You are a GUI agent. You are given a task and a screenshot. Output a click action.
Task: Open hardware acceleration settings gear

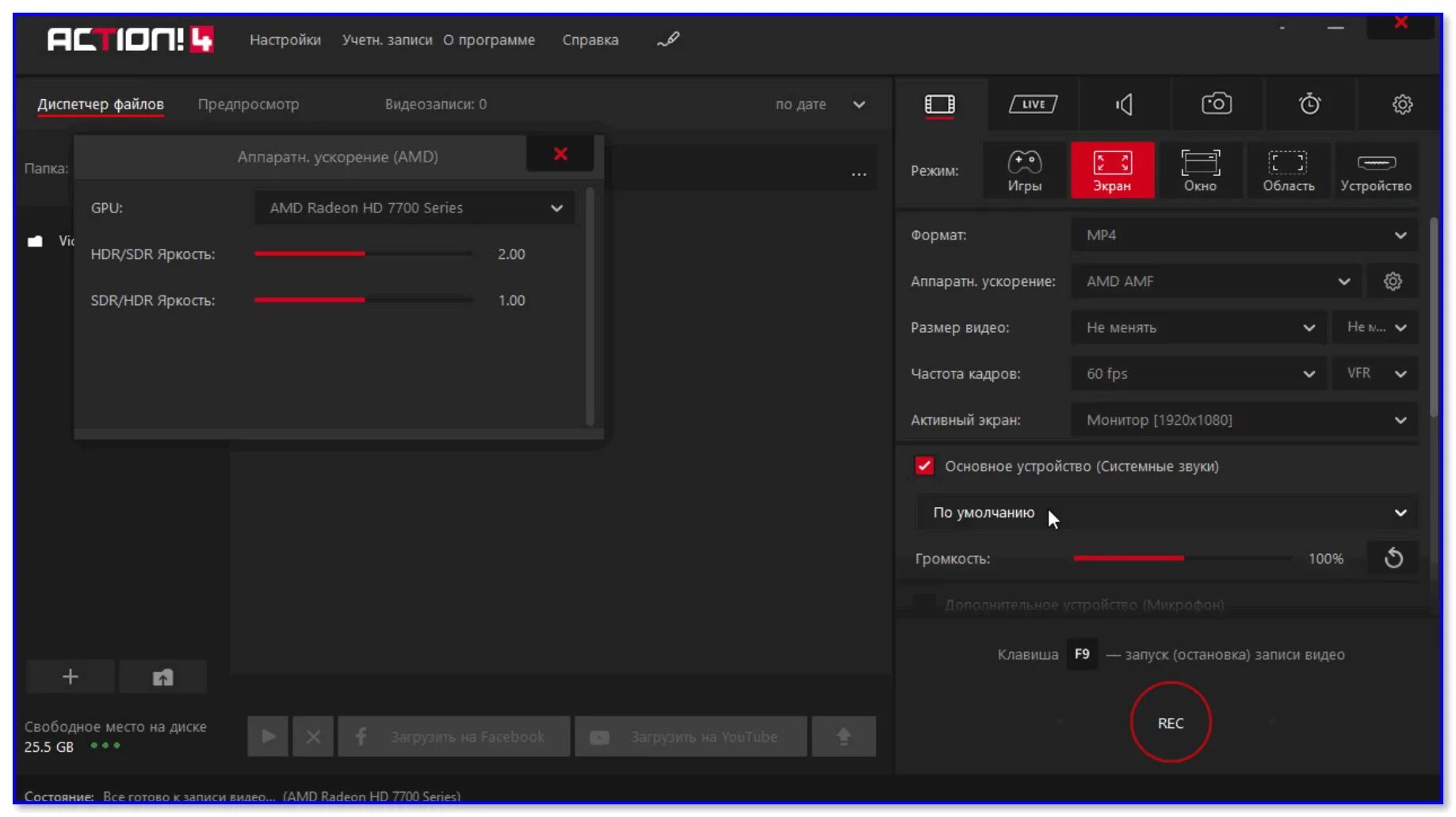click(x=1393, y=281)
